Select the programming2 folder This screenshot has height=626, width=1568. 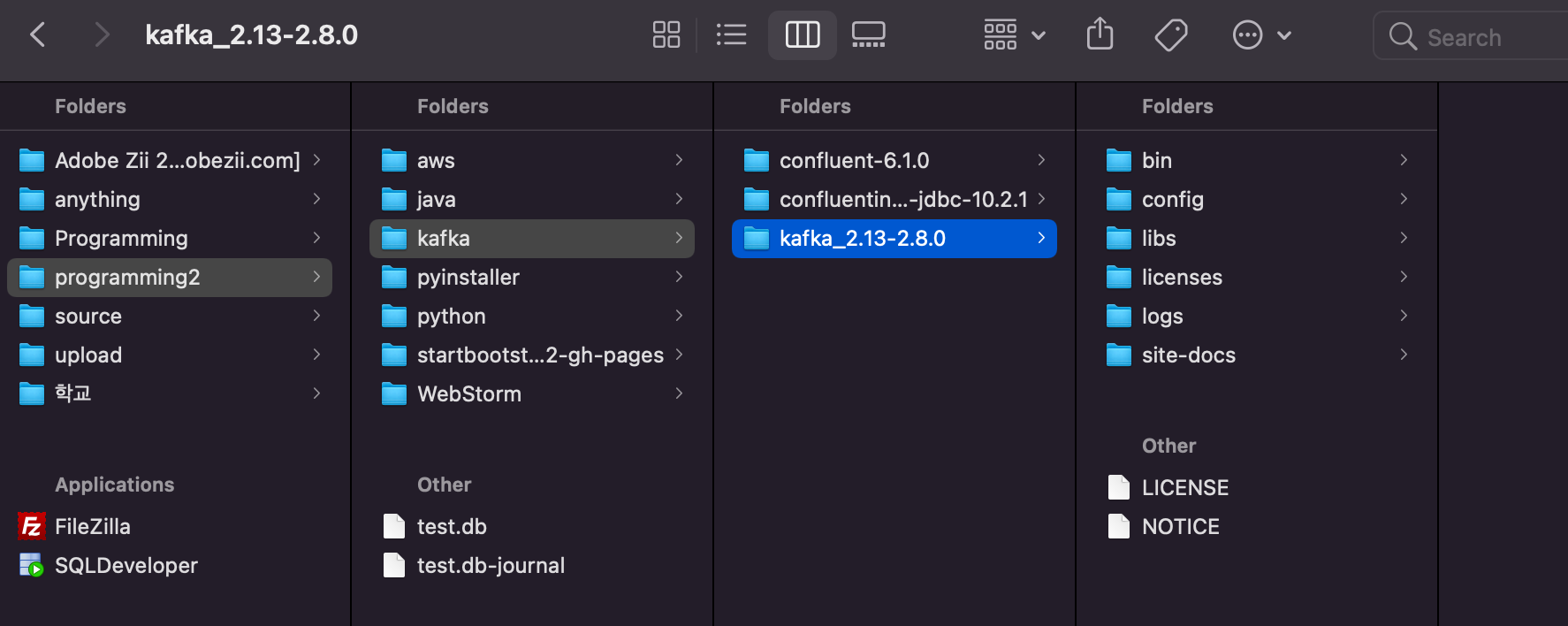point(170,277)
